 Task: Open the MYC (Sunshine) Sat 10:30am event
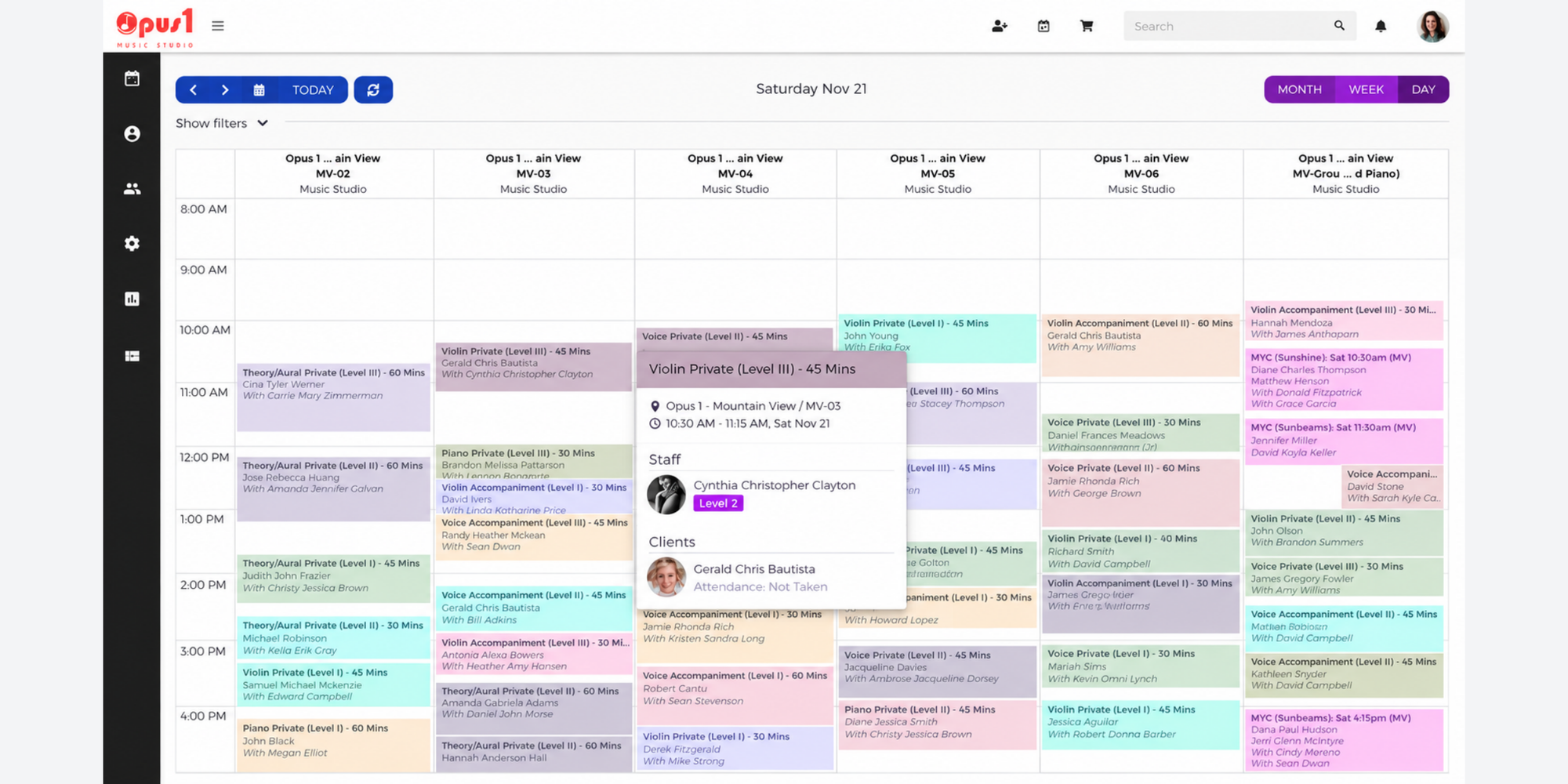tap(1344, 379)
